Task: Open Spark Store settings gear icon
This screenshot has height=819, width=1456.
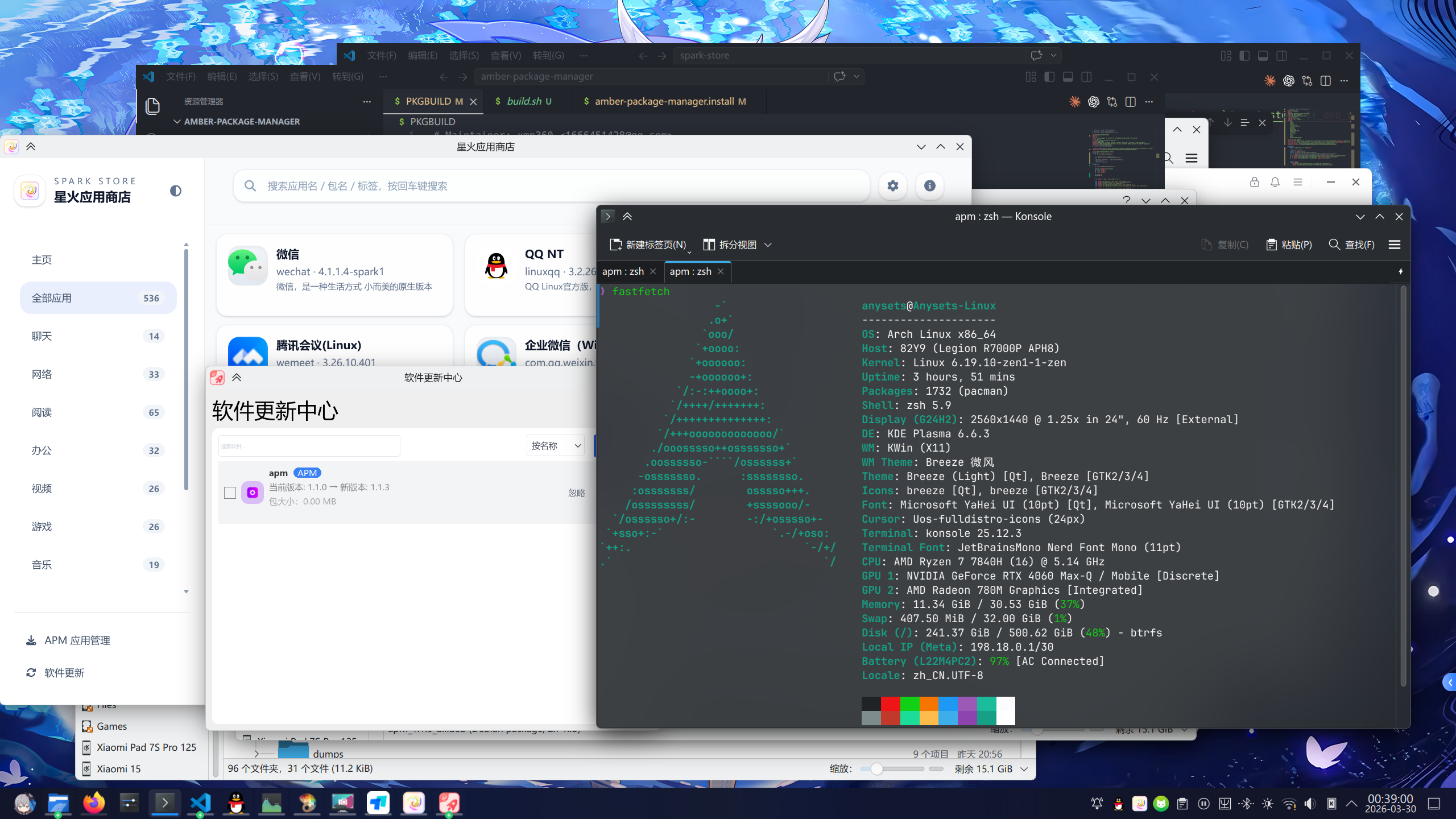Action: pos(892,186)
